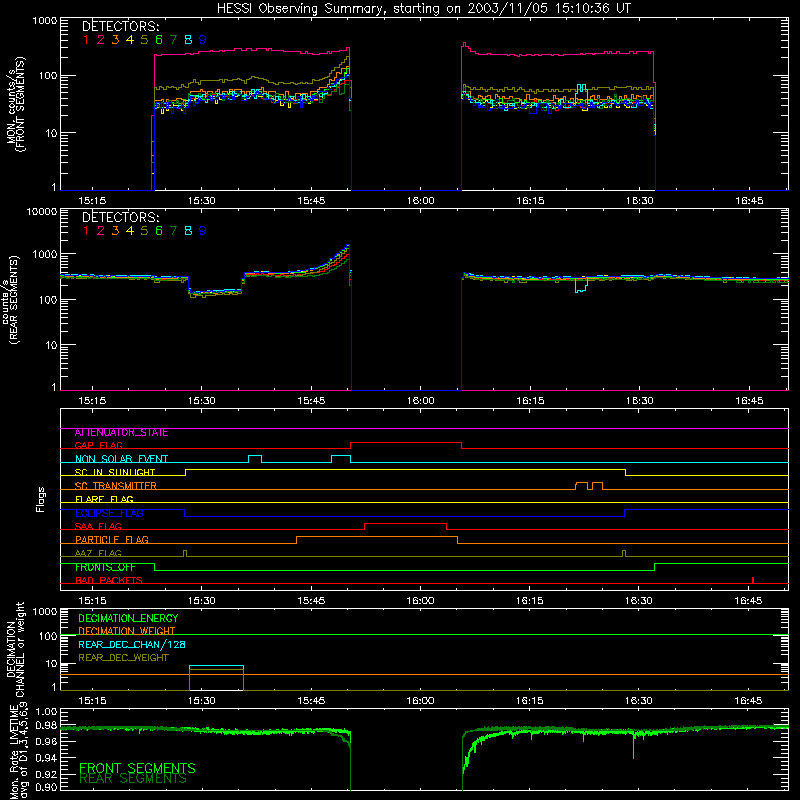Click the red BAD_PACKETS spike near 16:45
This screenshot has height=800, width=800.
753,580
